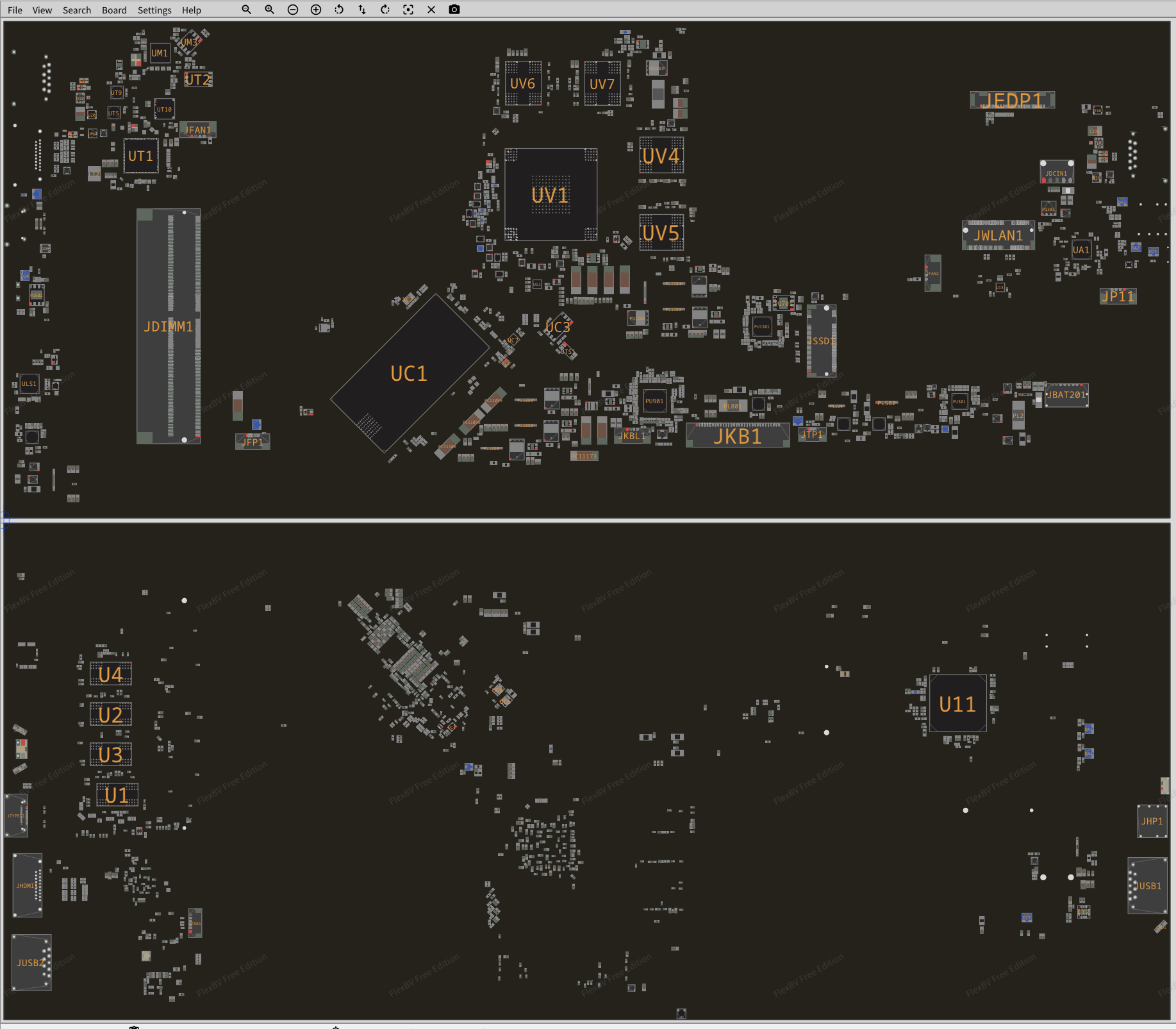
Task: Click the U11 chip on the bottom side
Action: (x=957, y=704)
